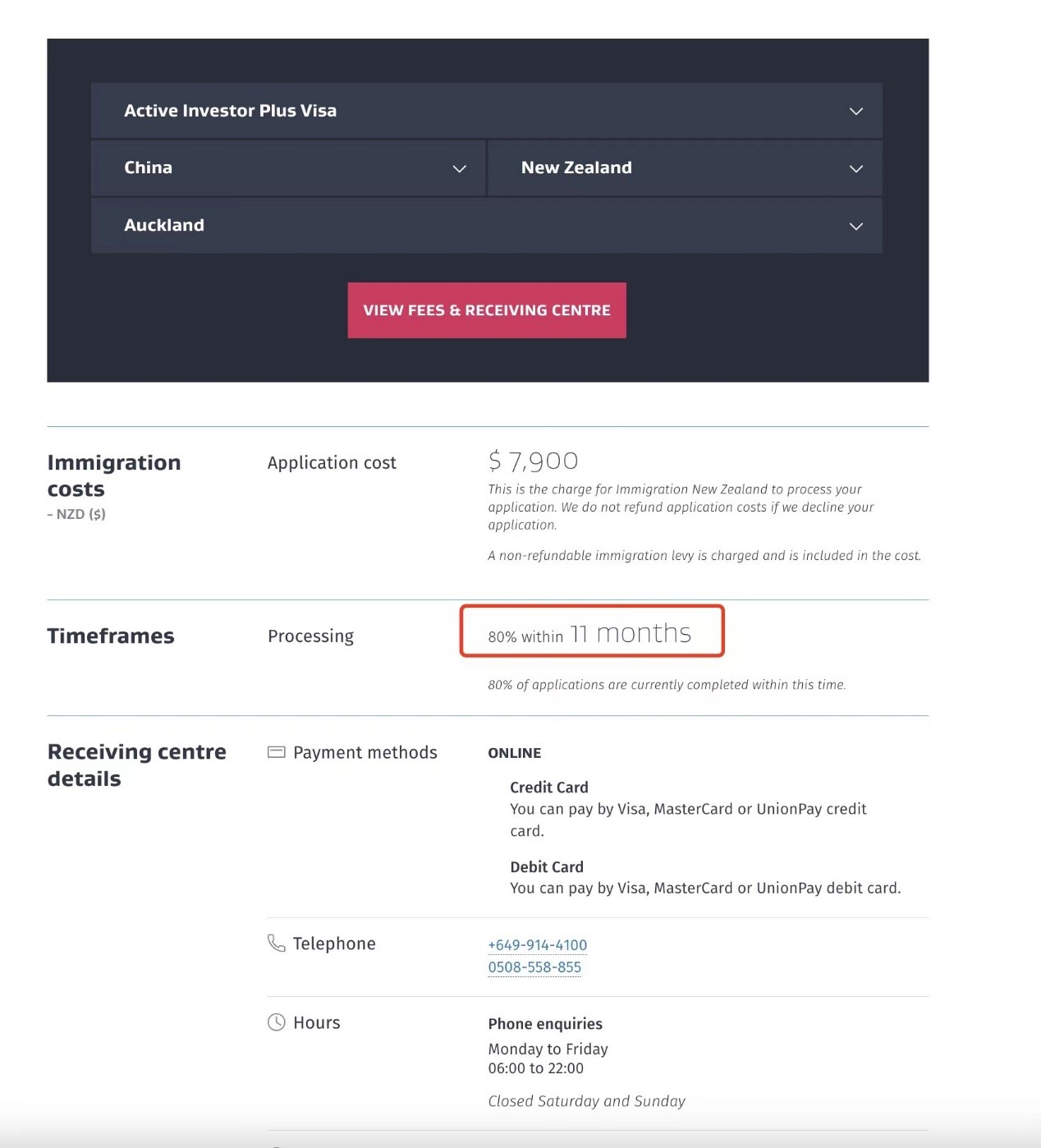Viewport: 1041px width, 1148px height.
Task: Open the Active Investor Plus Visa dropdown
Action: coord(486,111)
